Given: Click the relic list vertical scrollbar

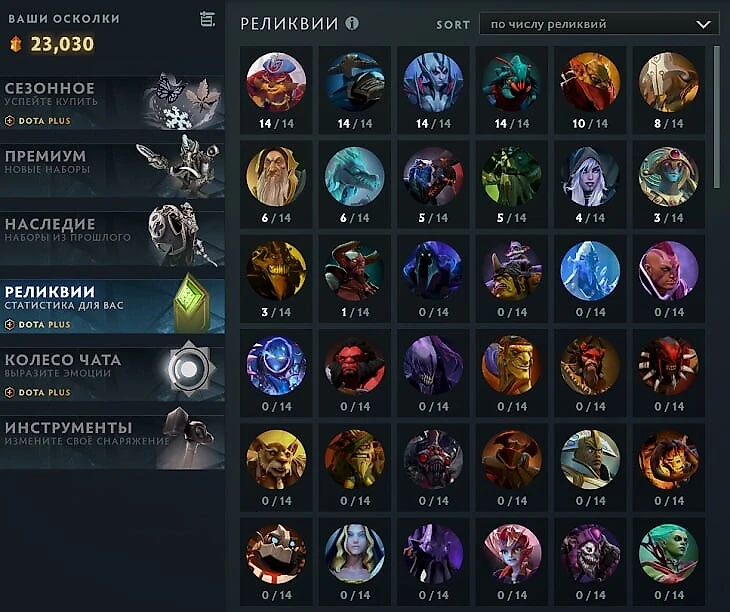Looking at the screenshot, I should 716,117.
